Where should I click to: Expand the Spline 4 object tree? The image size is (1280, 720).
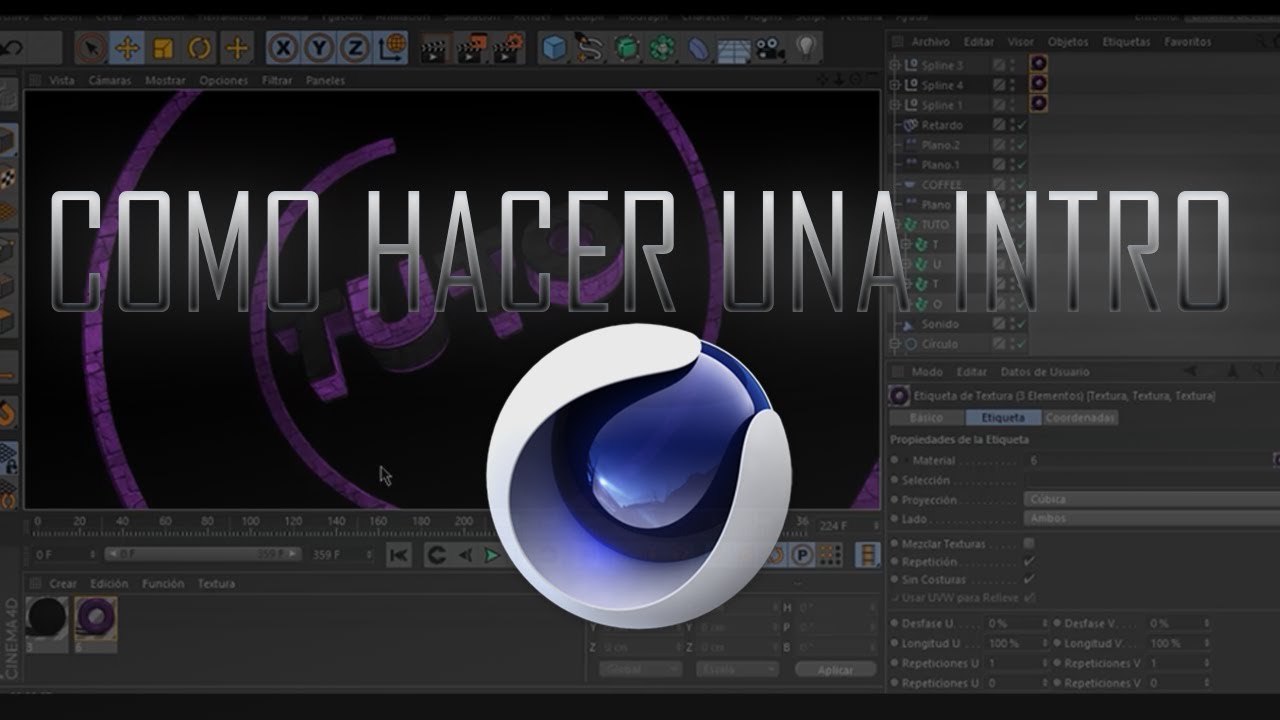(x=895, y=85)
